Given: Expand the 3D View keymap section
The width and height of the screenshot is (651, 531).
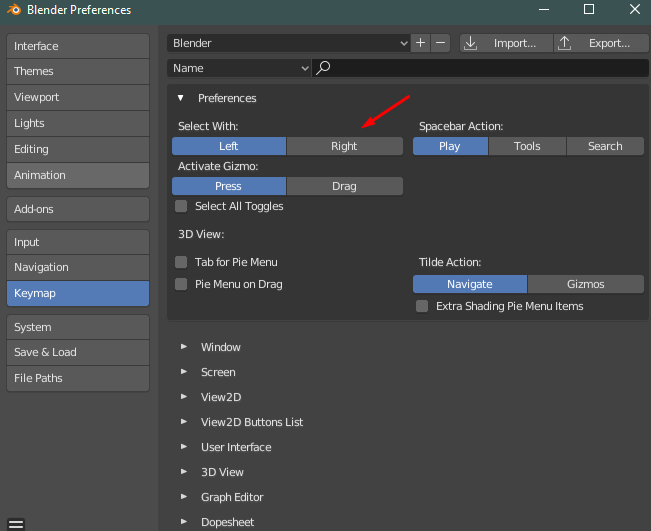Looking at the screenshot, I should [184, 472].
